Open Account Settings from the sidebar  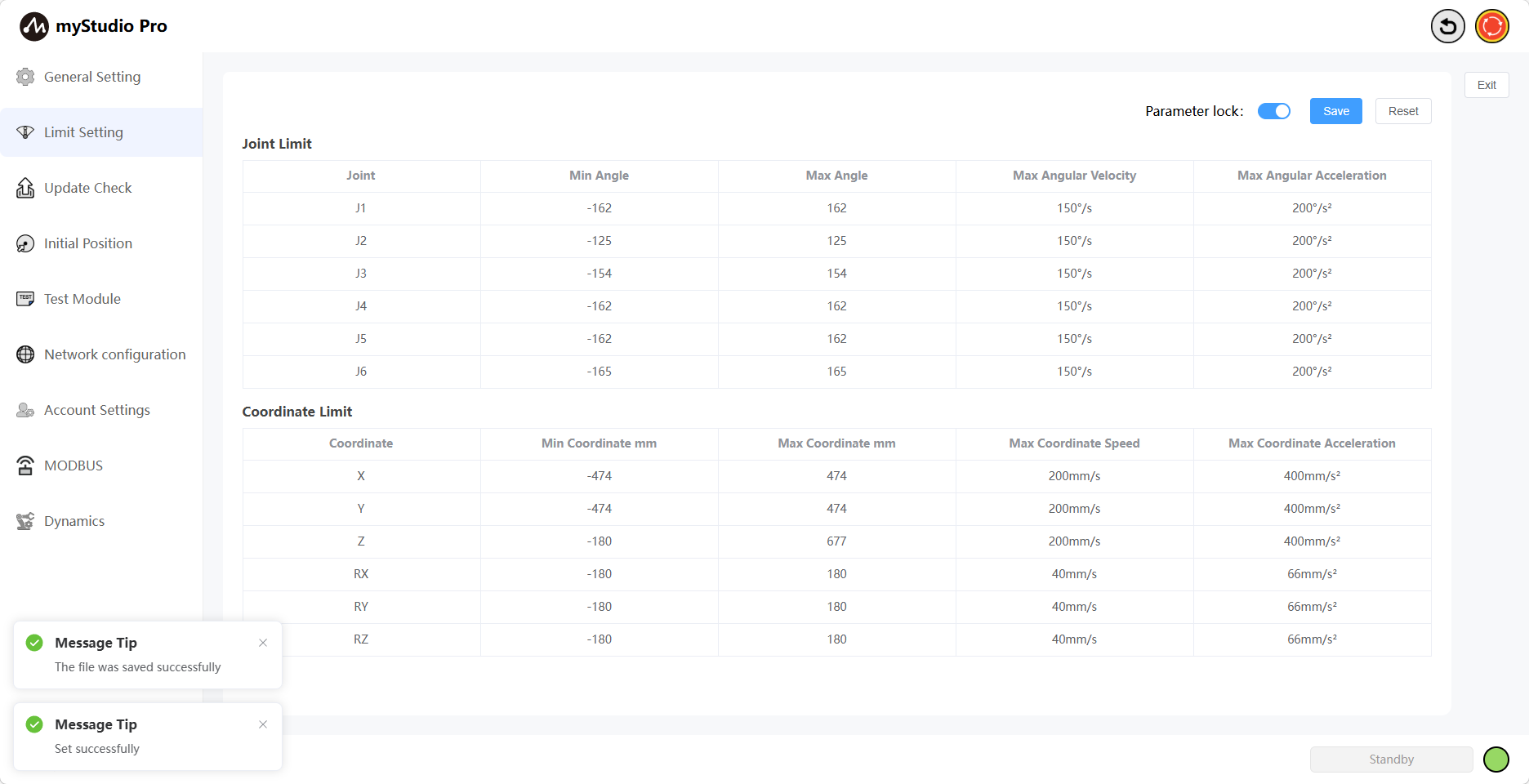click(96, 410)
